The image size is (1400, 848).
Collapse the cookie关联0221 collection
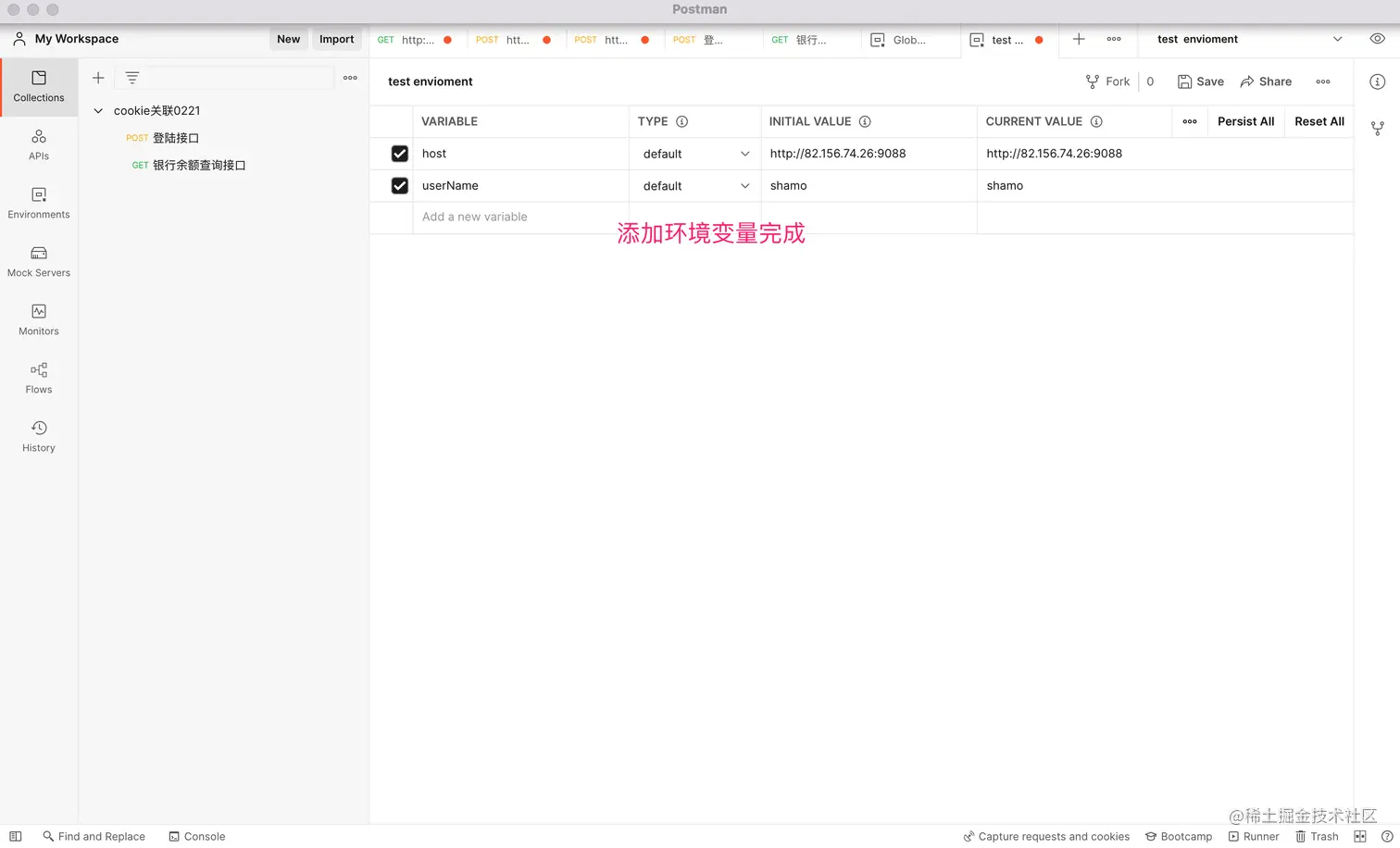tap(98, 111)
